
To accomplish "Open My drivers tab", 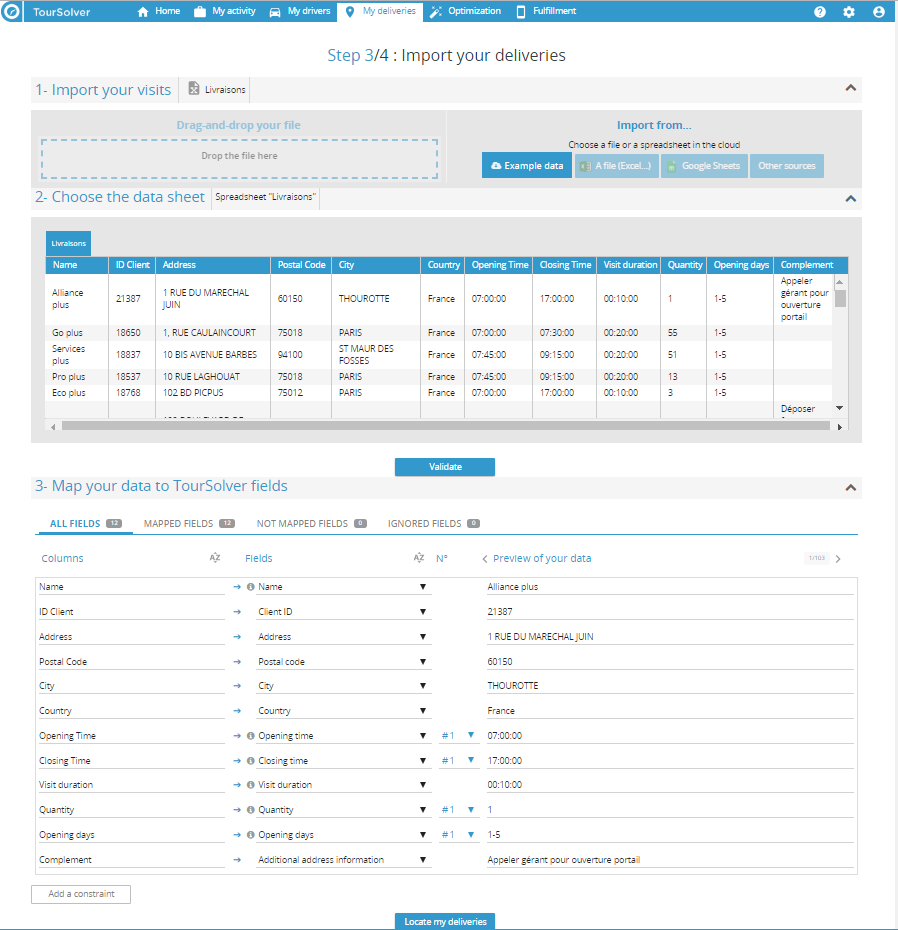I will pyautogui.click(x=300, y=11).
